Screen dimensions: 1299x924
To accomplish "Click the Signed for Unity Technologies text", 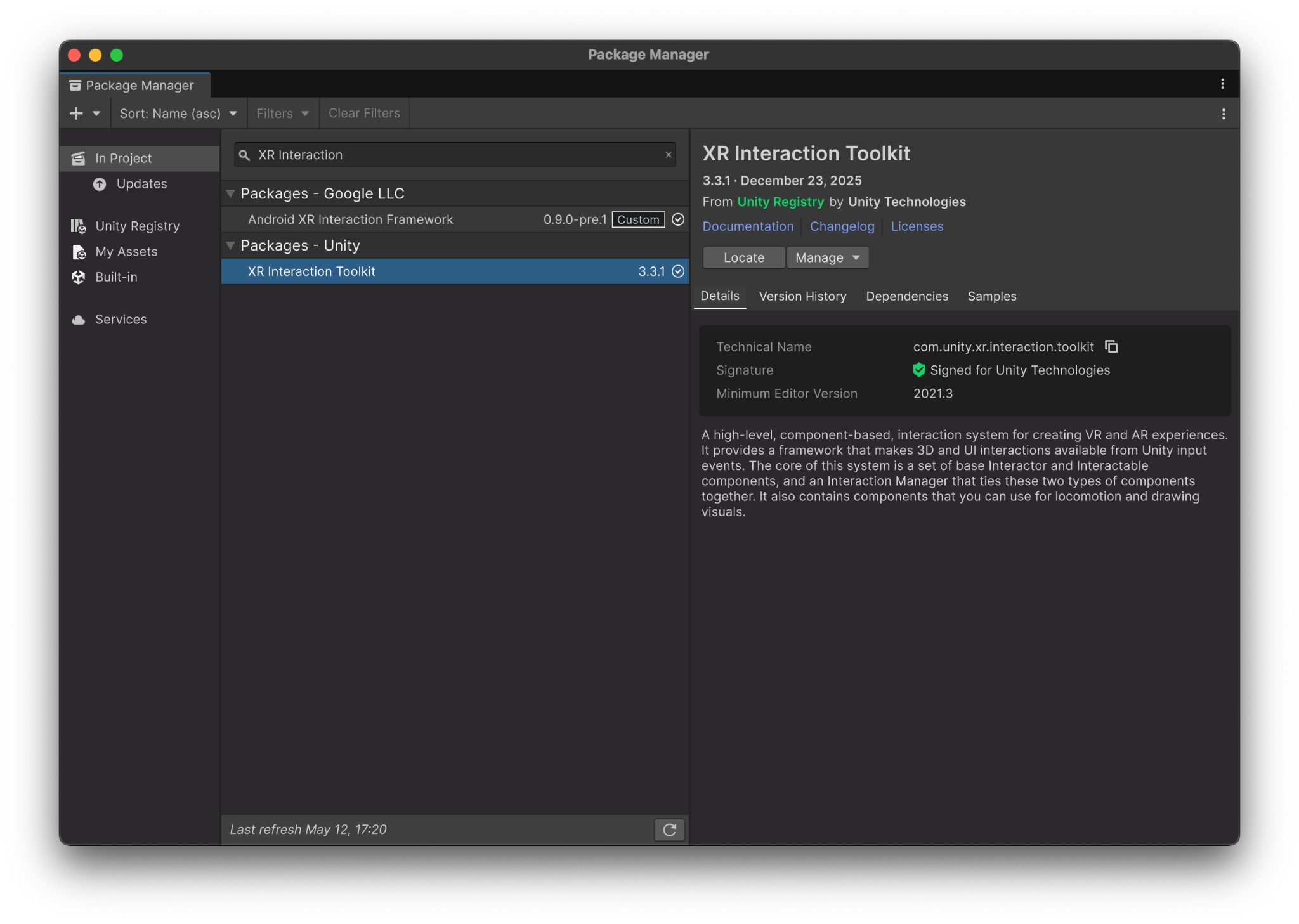I will pyautogui.click(x=1020, y=370).
